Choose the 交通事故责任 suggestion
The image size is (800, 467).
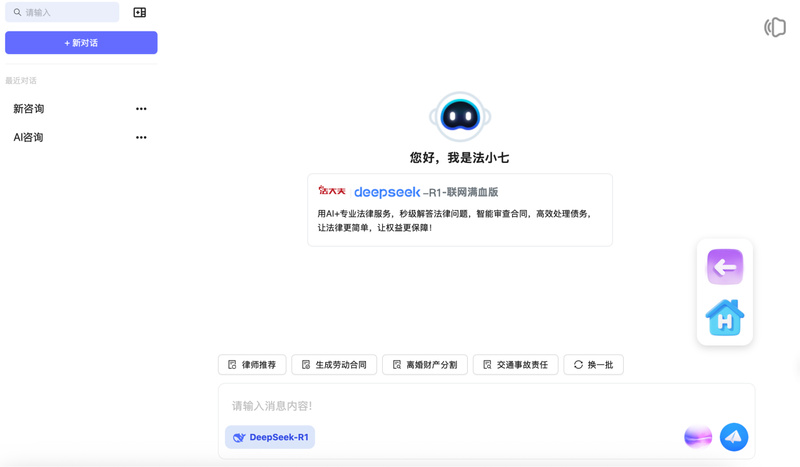click(516, 364)
